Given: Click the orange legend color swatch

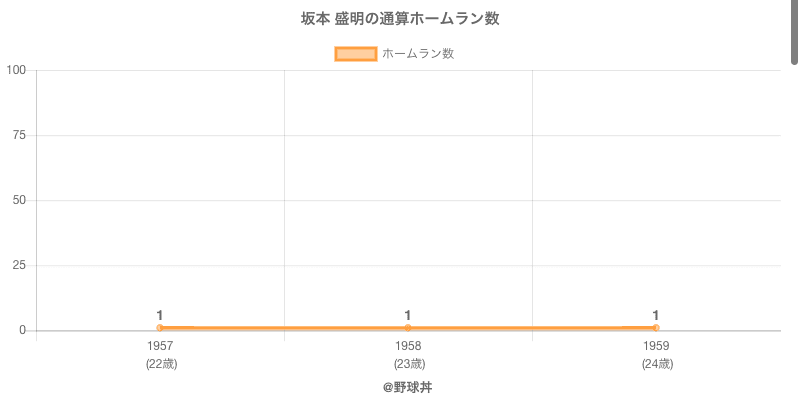Looking at the screenshot, I should pos(355,54).
